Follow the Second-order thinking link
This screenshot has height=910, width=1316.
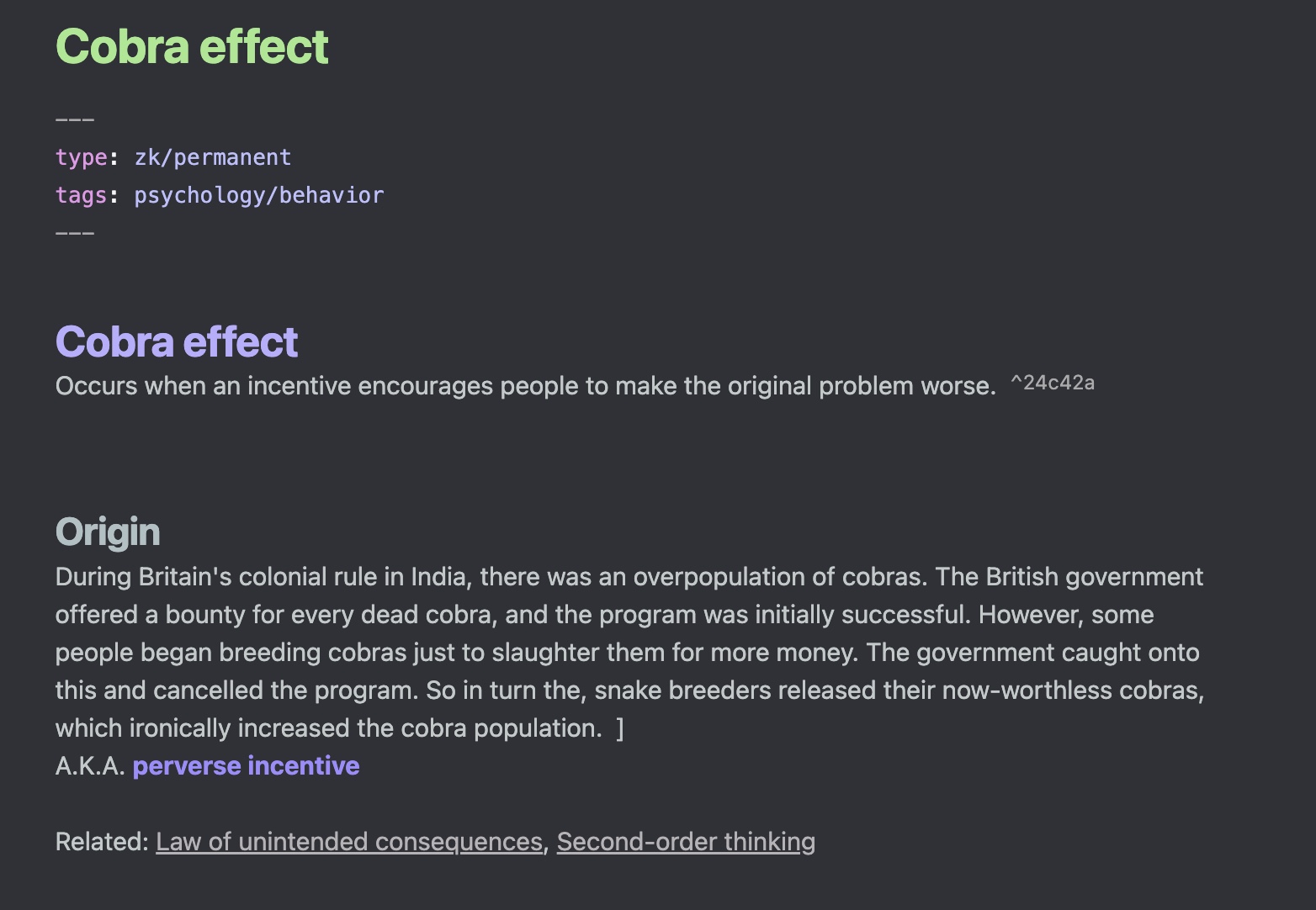(x=686, y=842)
